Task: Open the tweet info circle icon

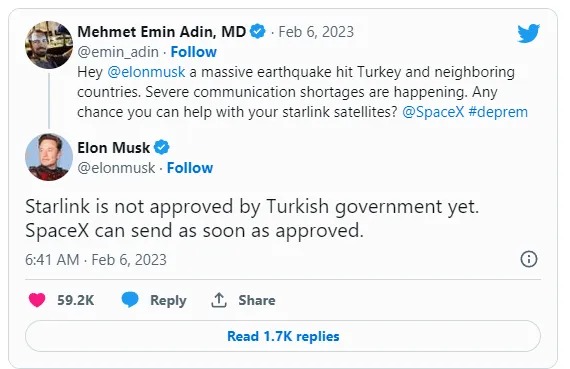Action: (x=529, y=259)
